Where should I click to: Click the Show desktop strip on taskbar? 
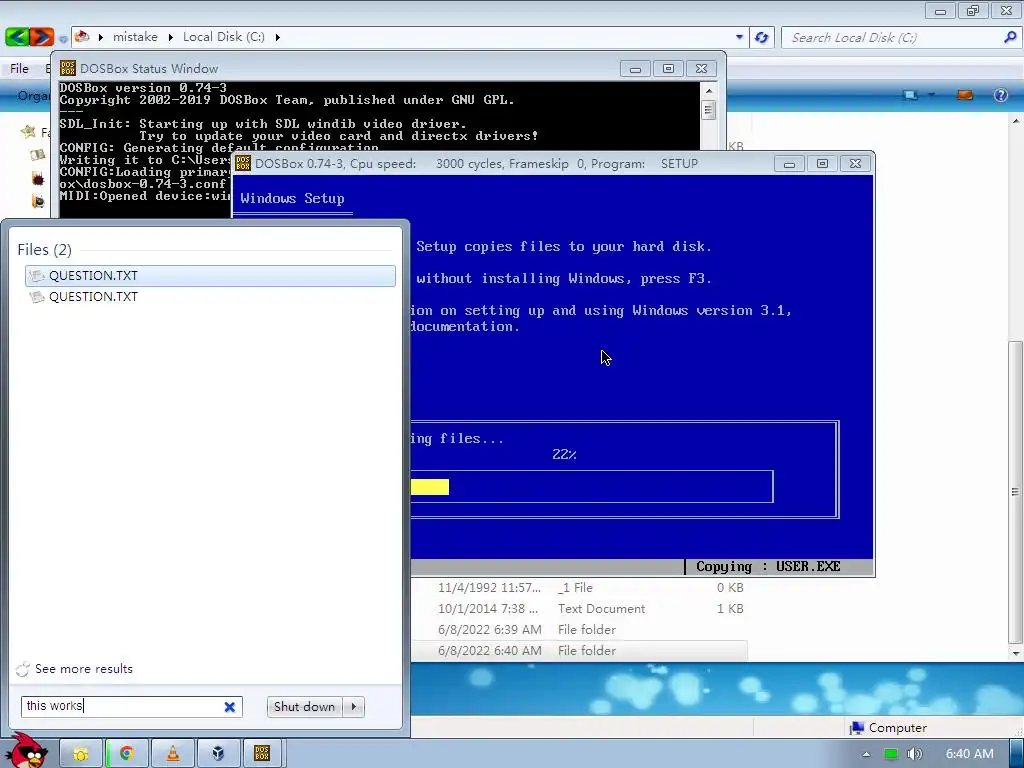point(1016,754)
